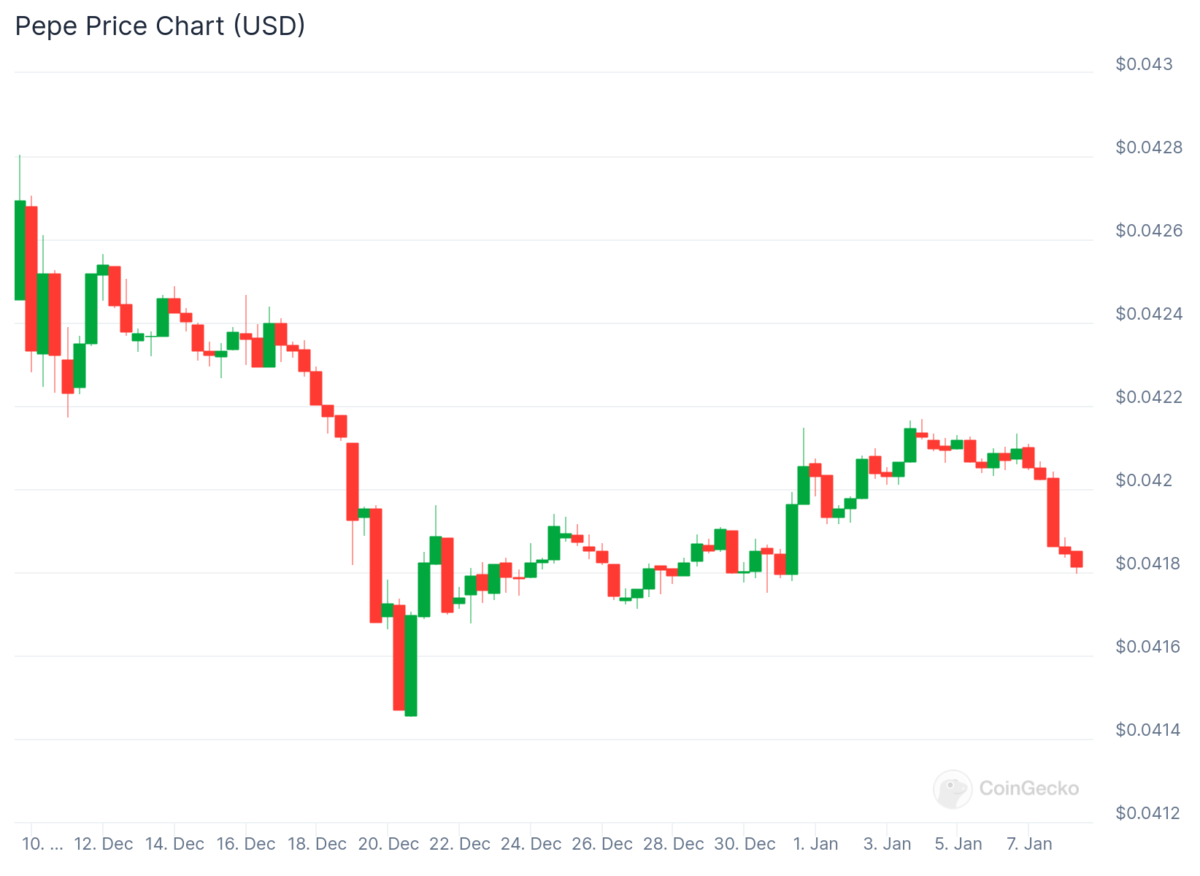Select the 1. Jan date label
The height and width of the screenshot is (876, 1200).
click(815, 844)
